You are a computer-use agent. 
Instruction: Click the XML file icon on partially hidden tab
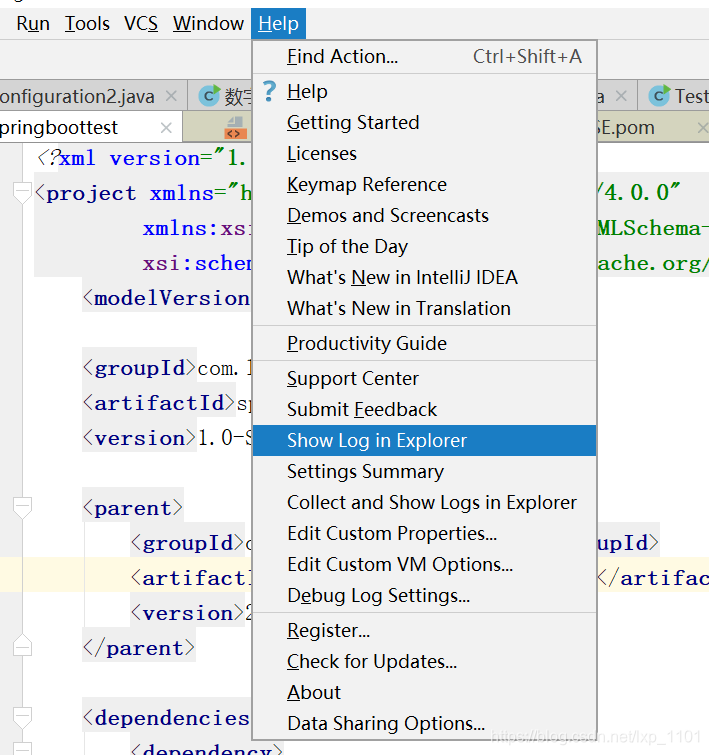(x=236, y=128)
